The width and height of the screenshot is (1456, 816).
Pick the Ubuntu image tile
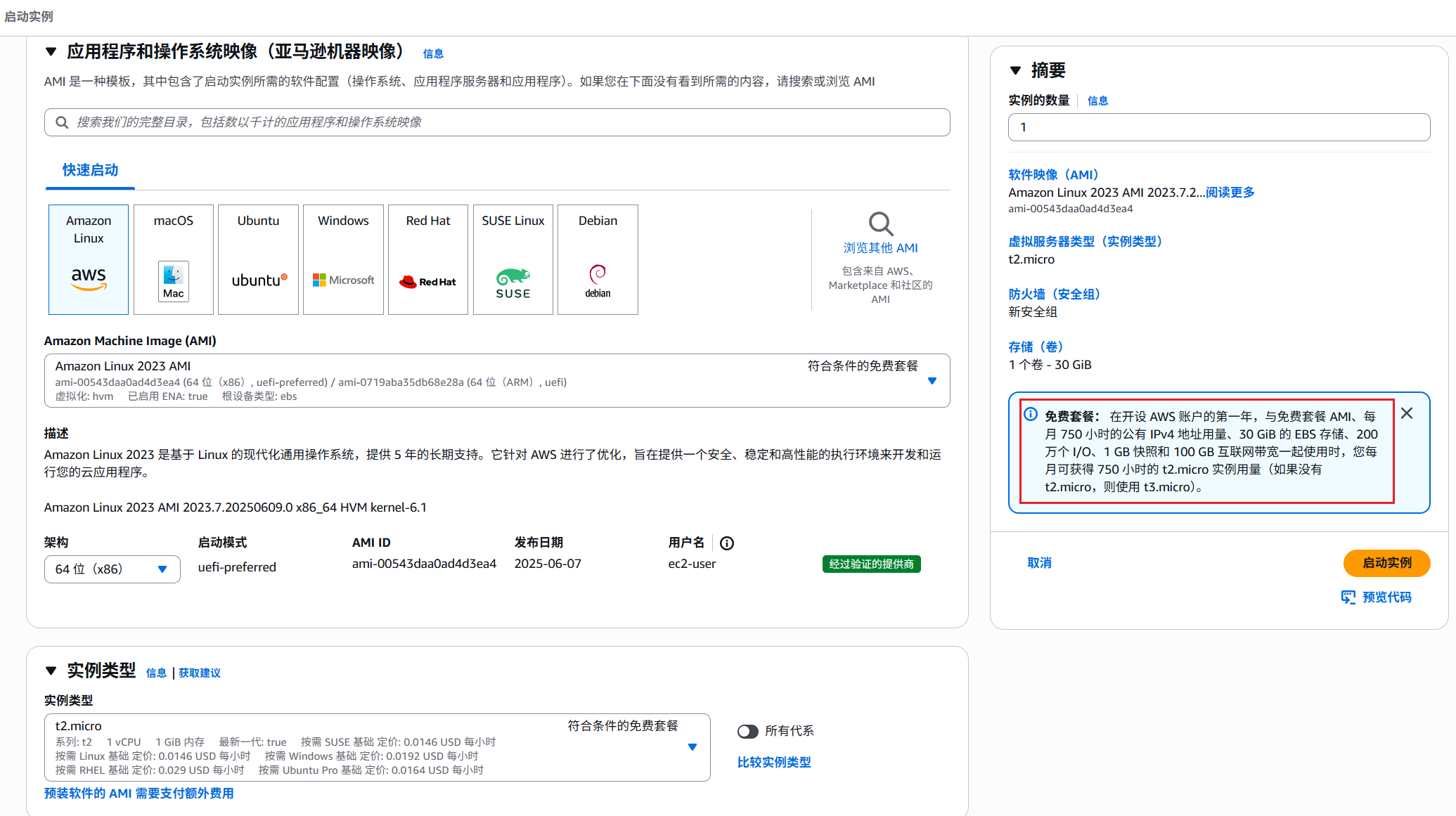pos(258,259)
